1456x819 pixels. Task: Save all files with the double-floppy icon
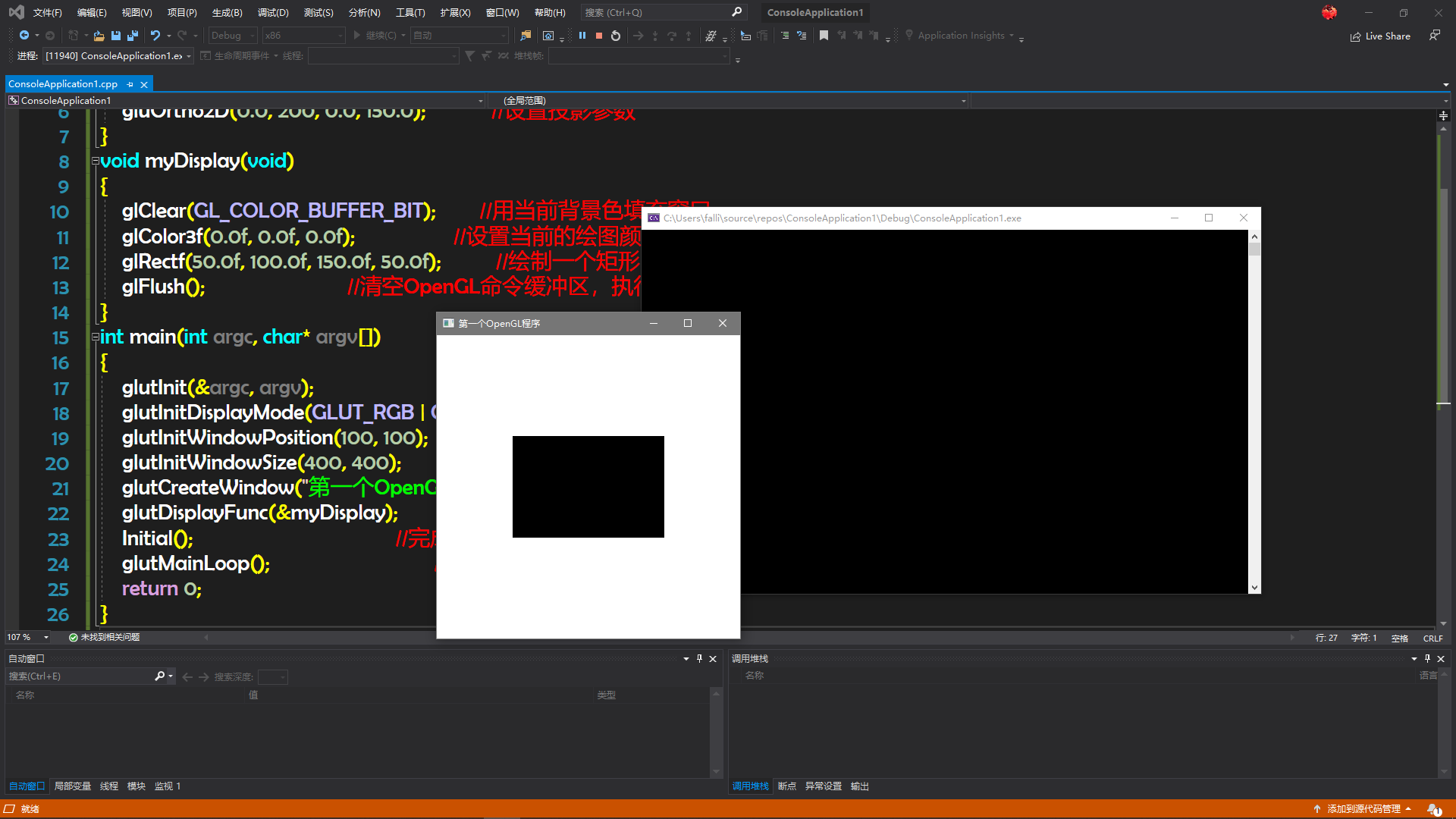(x=133, y=36)
